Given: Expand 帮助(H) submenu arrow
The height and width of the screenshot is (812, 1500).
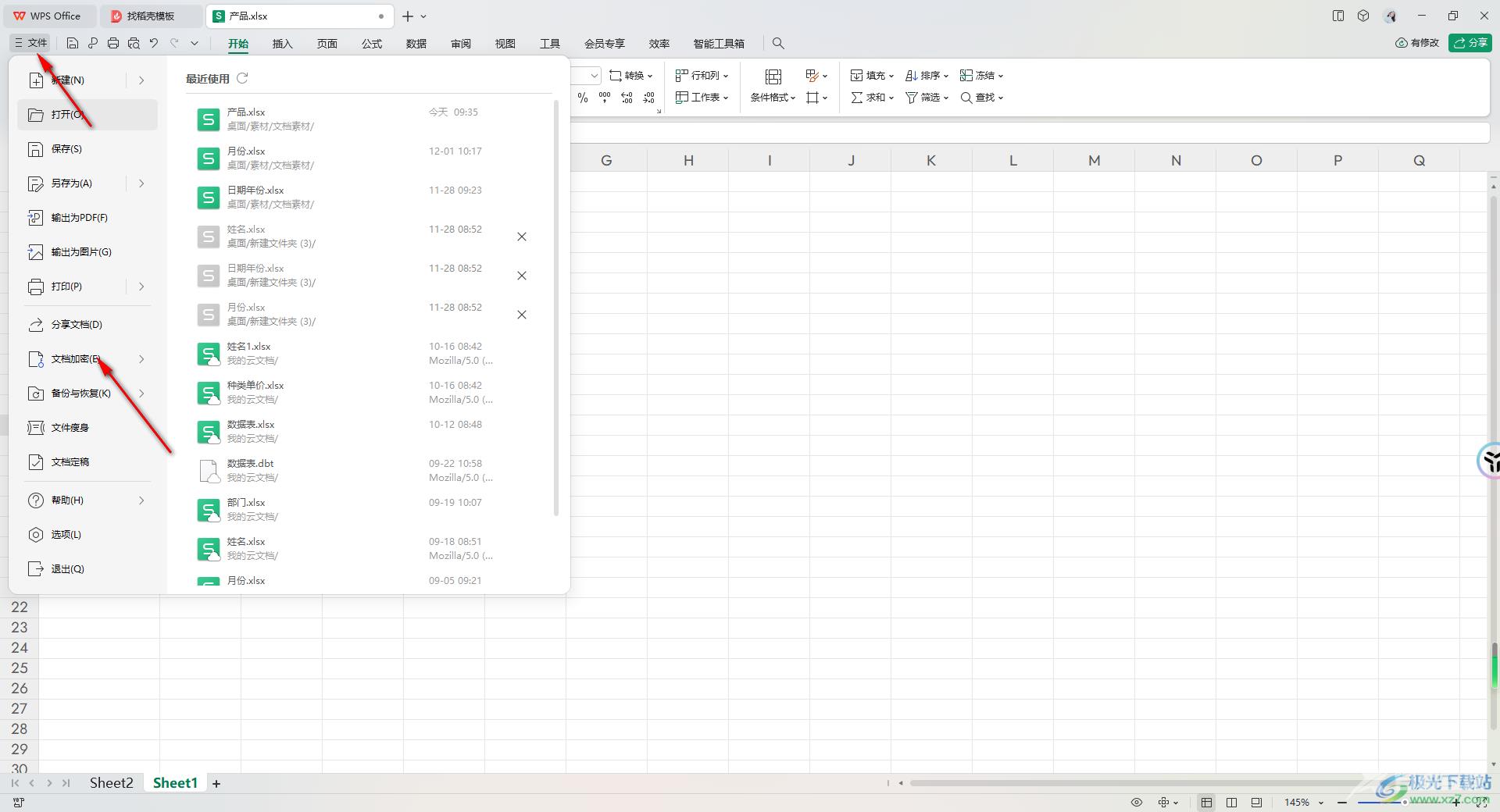Looking at the screenshot, I should pos(141,500).
